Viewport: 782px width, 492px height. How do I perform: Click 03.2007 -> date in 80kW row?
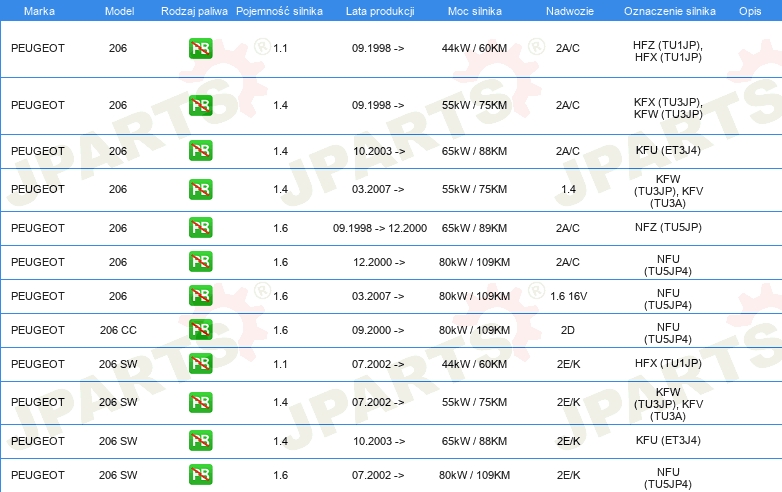(x=378, y=296)
